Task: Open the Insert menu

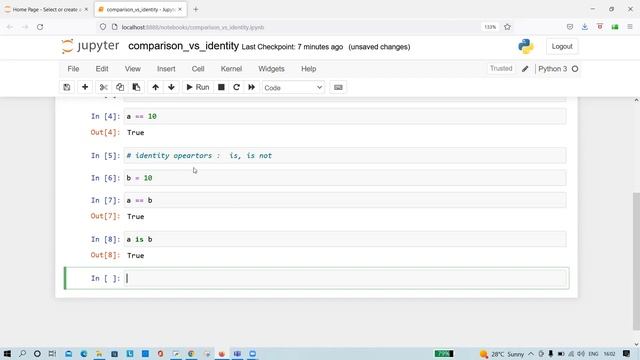Action: pos(166,69)
